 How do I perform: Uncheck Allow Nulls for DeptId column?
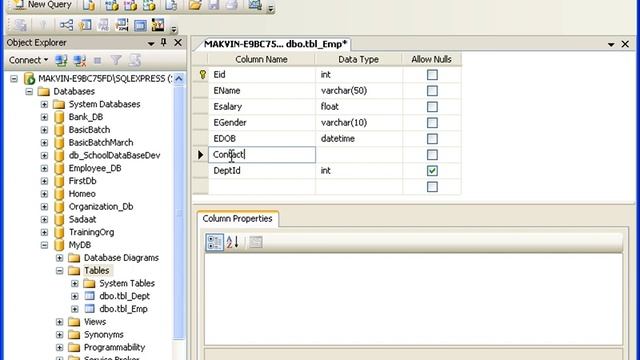(x=432, y=171)
